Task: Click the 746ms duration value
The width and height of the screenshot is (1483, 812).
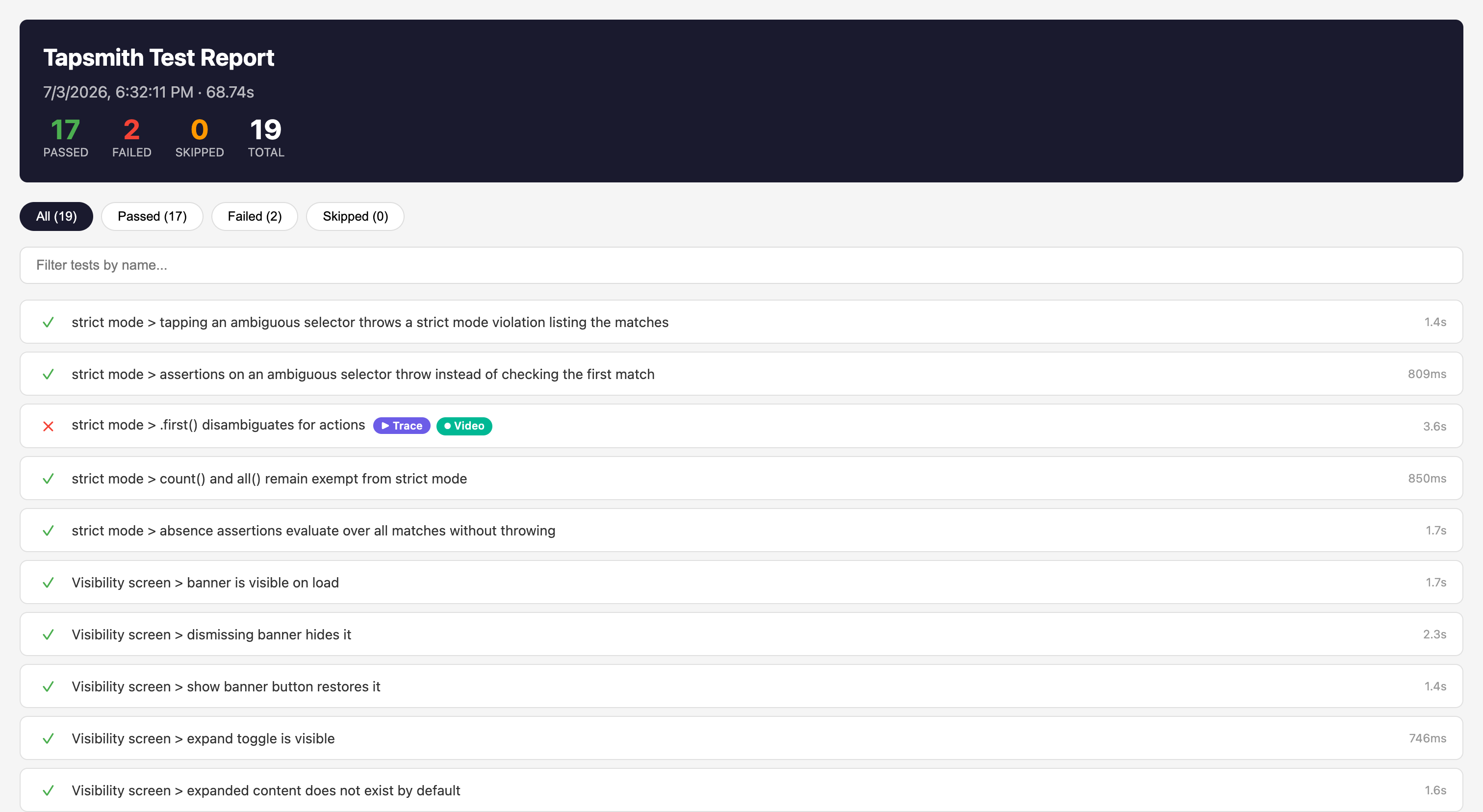Action: (1427, 738)
